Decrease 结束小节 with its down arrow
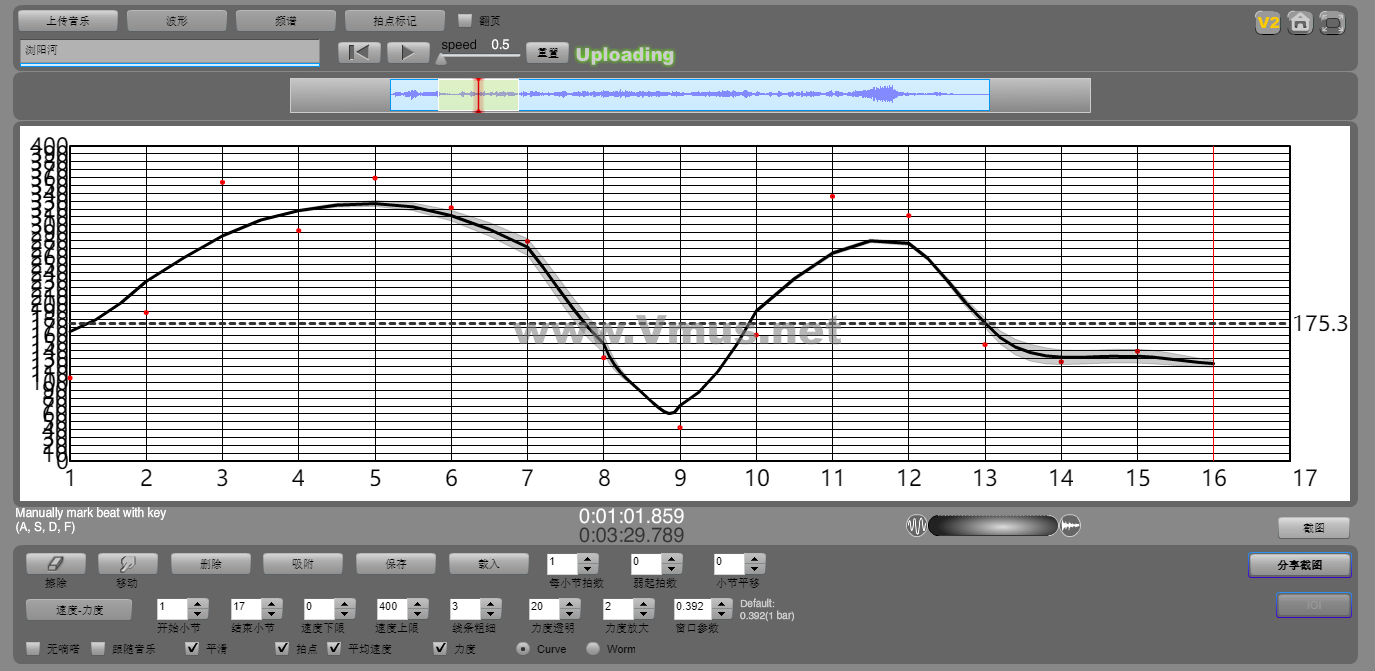The height and width of the screenshot is (671, 1375). pos(272,613)
